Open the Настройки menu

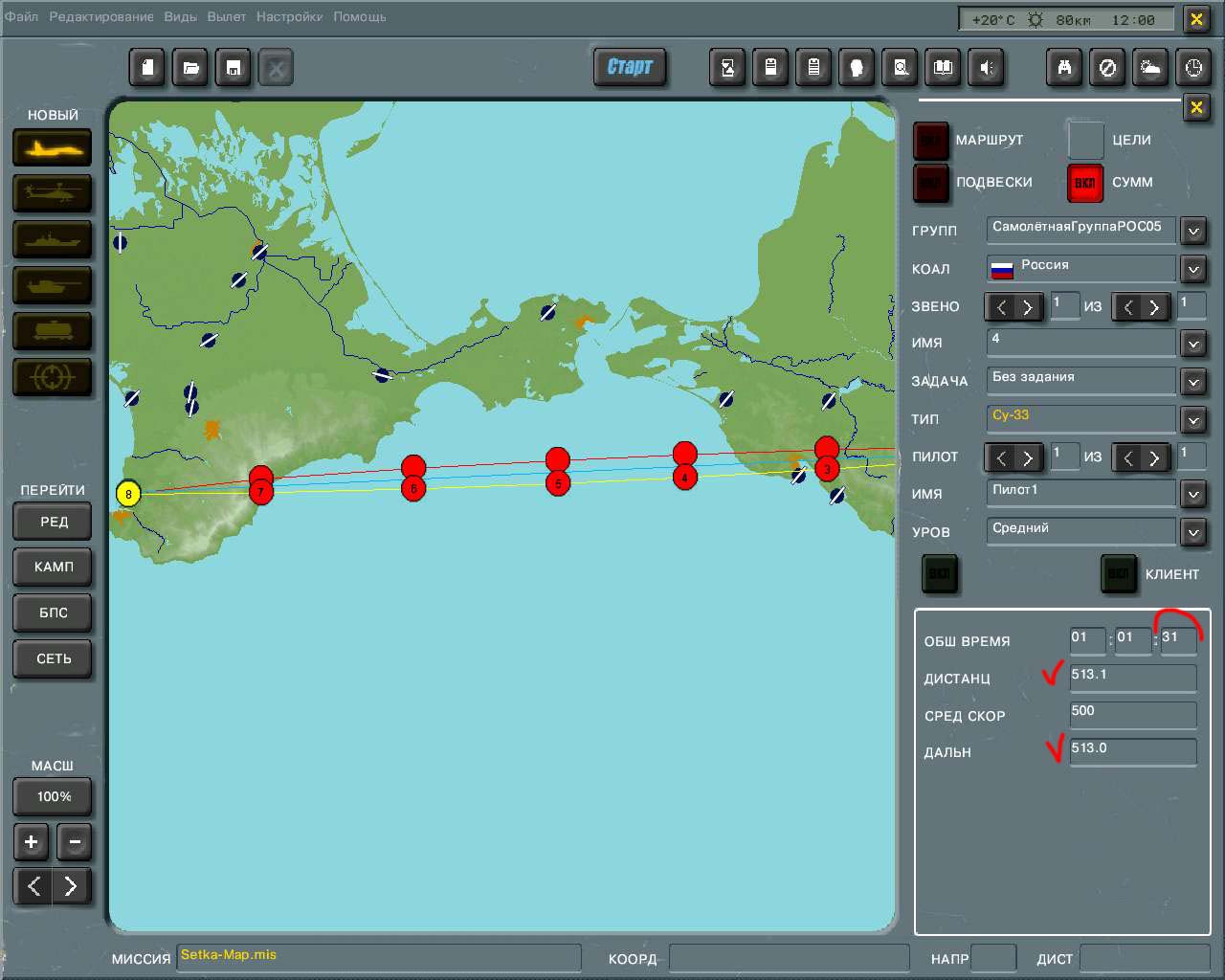point(289,17)
